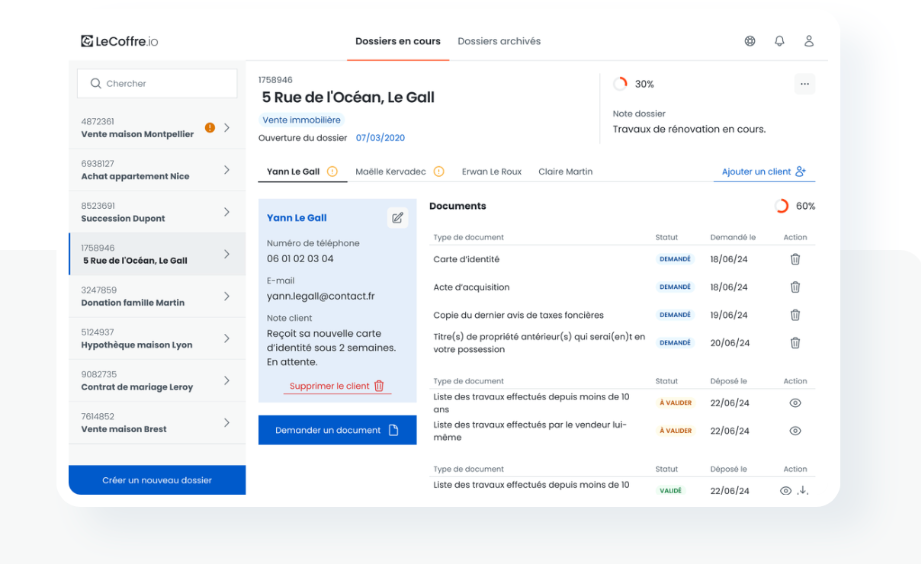This screenshot has height=564, width=921.
Task: Delete the Titre(s) de propriété request
Action: coord(795,343)
